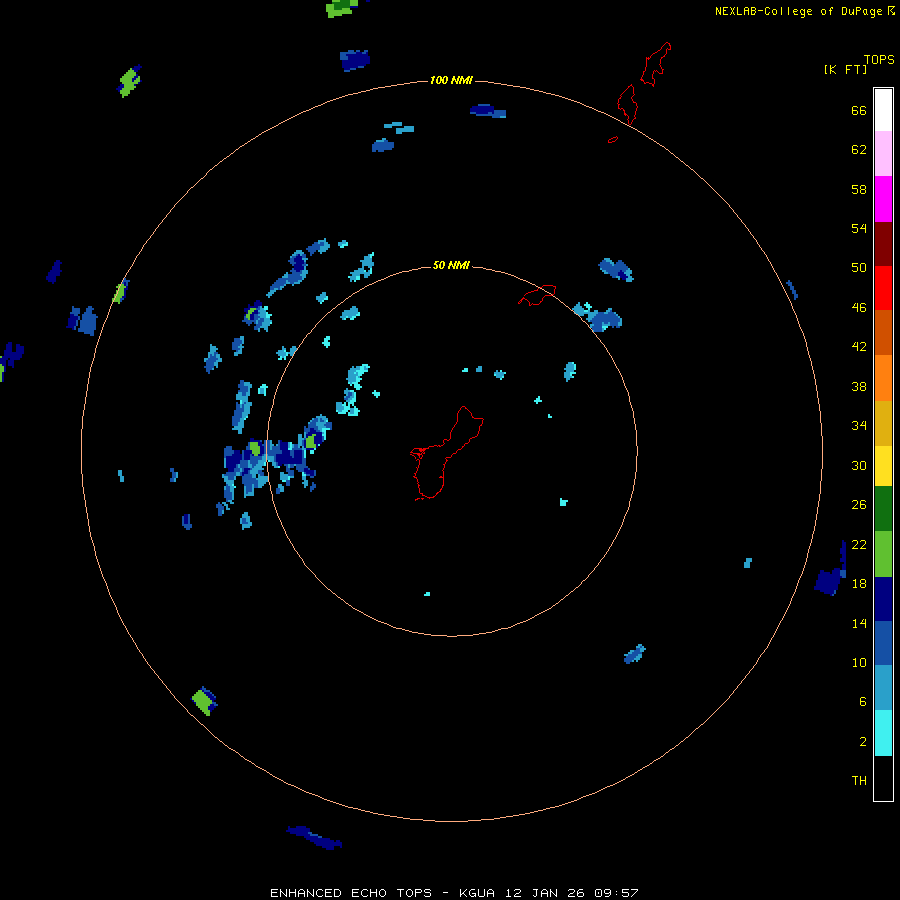
Task: Click the dark maroon legend swatch
Action: (x=883, y=244)
